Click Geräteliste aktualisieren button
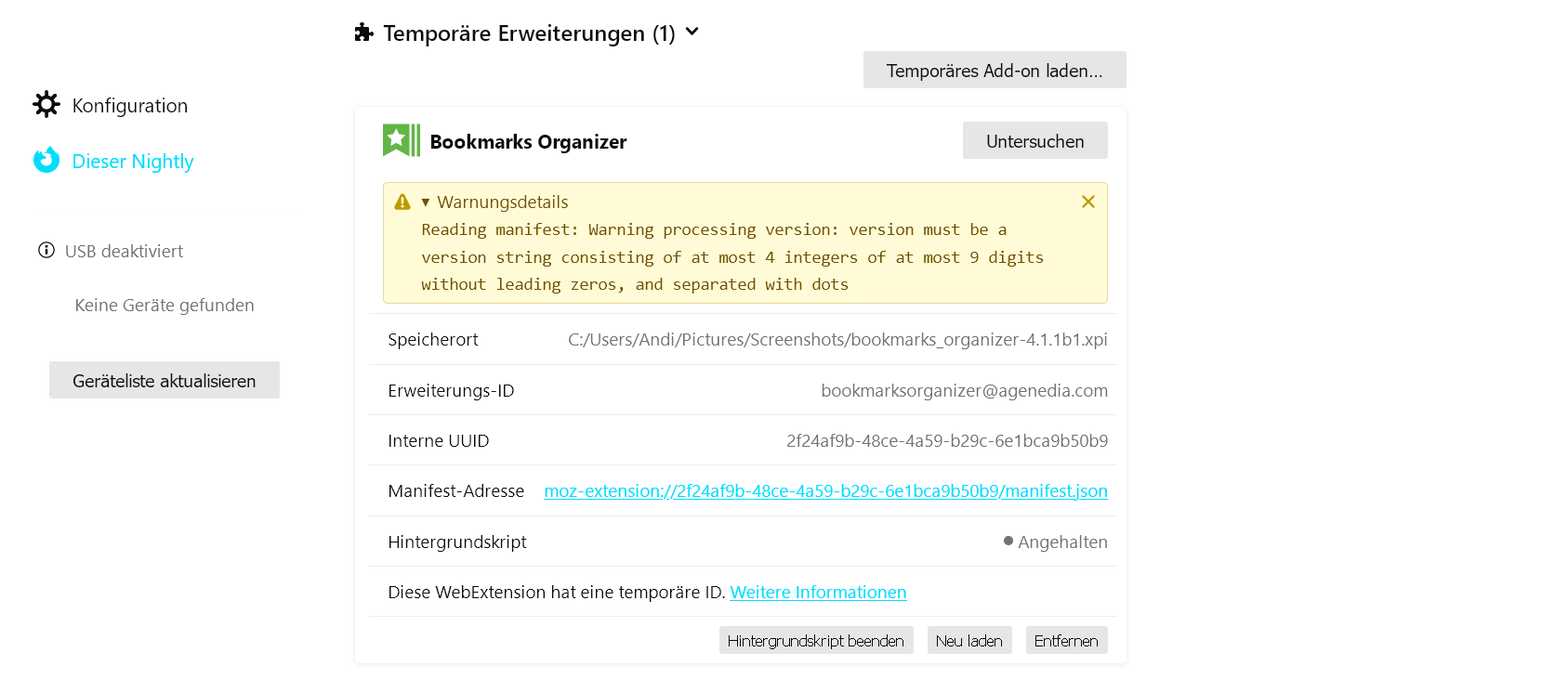Viewport: 1568px width, 692px height. click(x=164, y=381)
